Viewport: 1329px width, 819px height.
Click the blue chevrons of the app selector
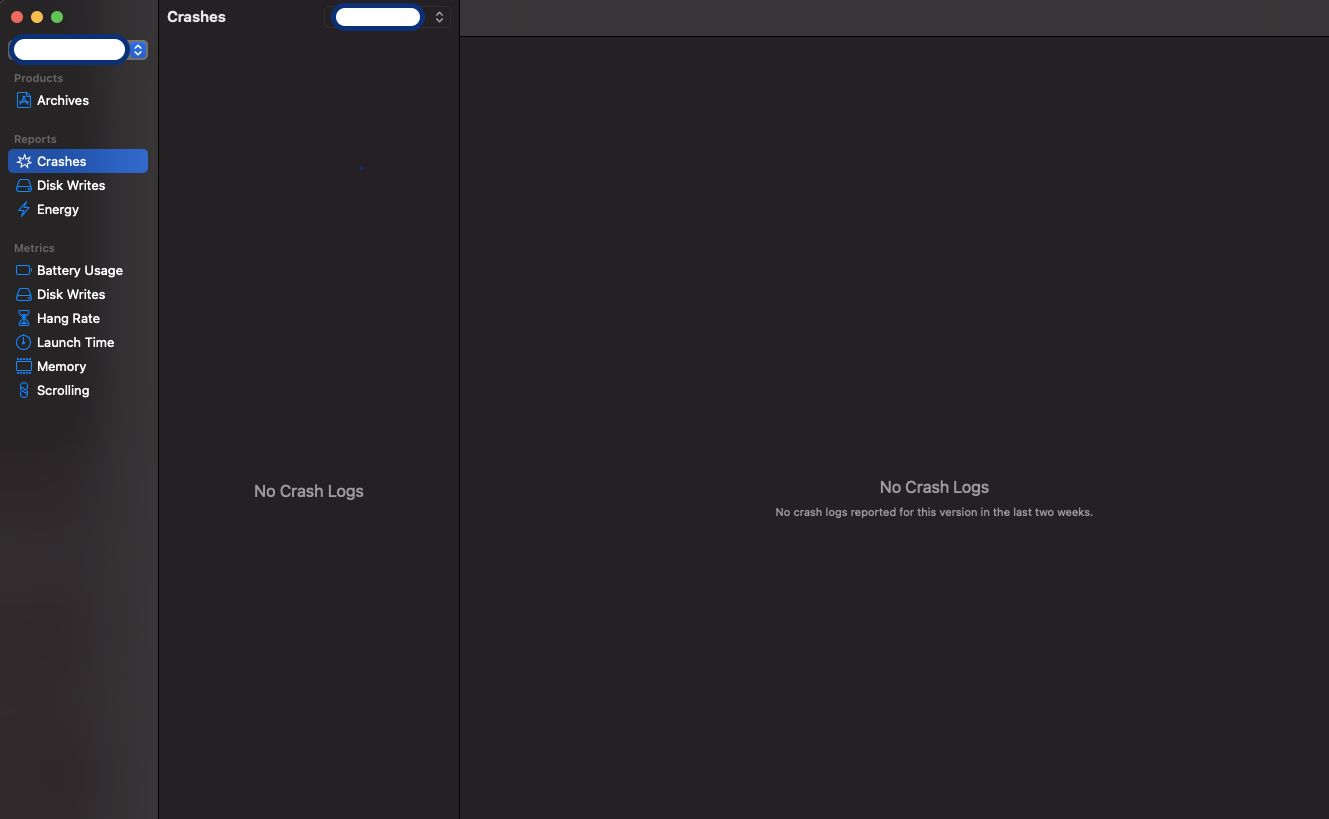[x=138, y=49]
